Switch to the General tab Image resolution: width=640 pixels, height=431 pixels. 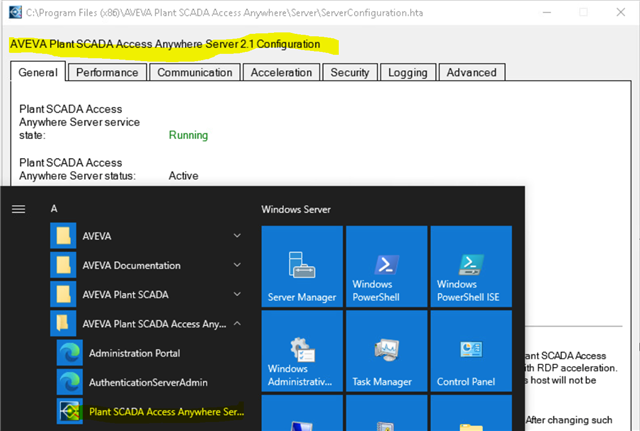pos(38,72)
